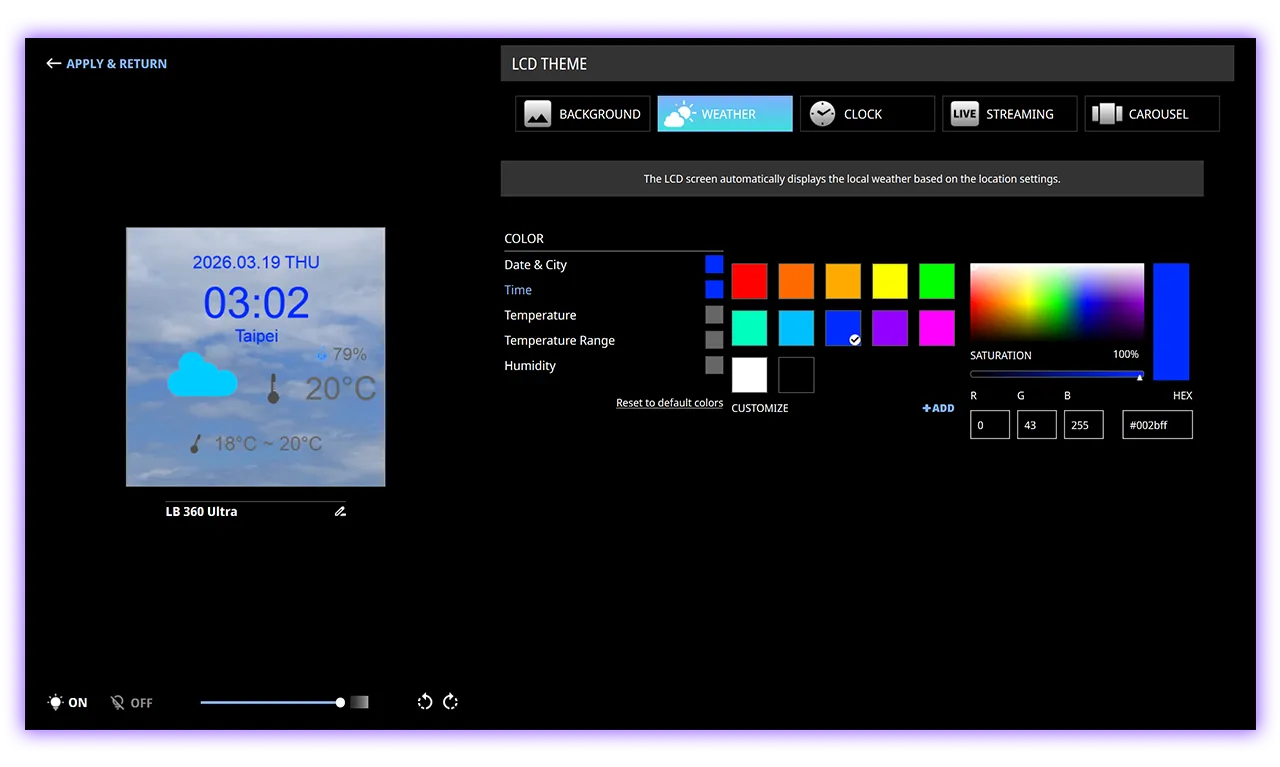Click Reset to default colors link
The image size is (1280, 767).
(x=669, y=403)
